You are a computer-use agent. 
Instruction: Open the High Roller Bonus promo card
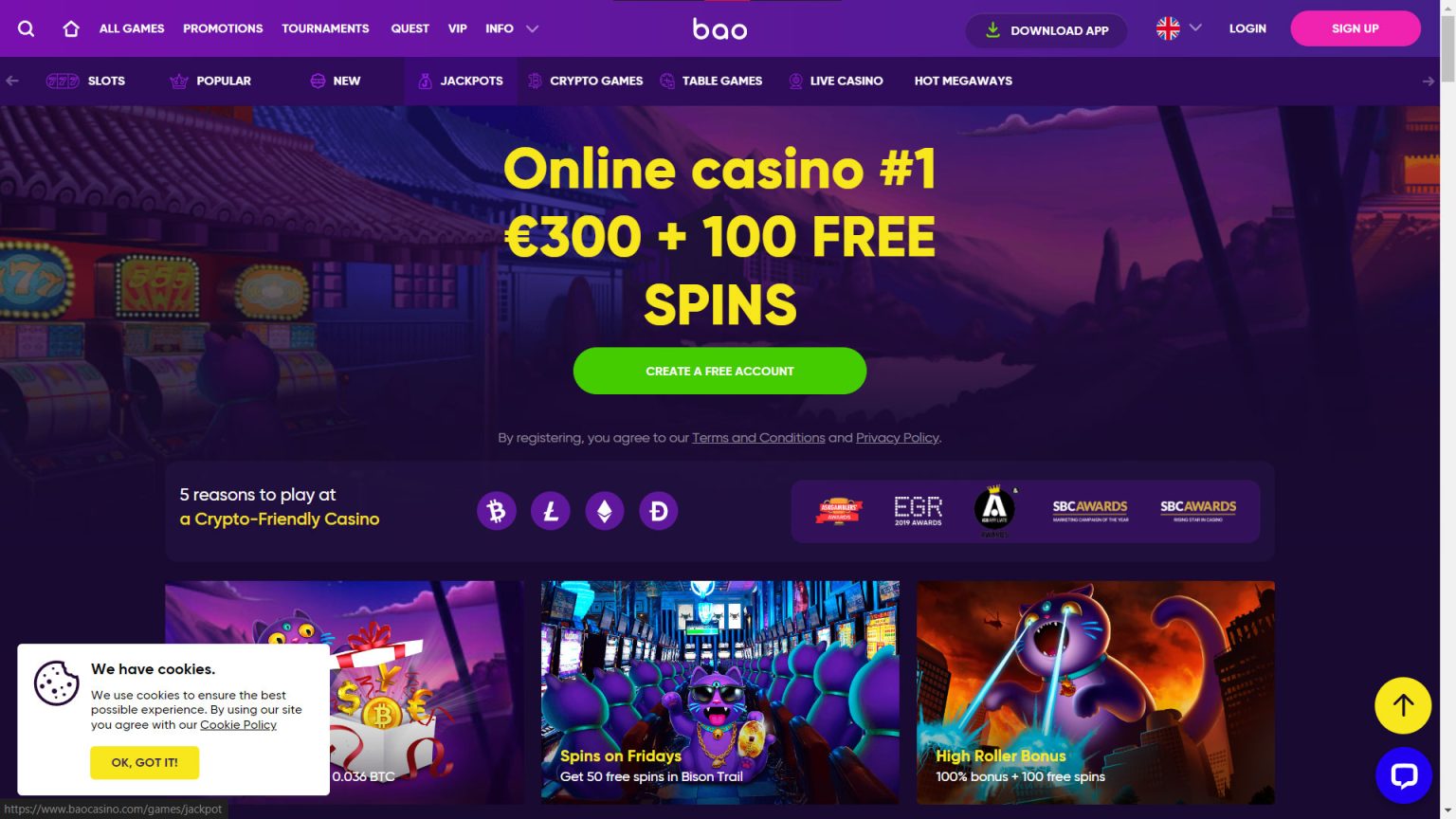1096,693
